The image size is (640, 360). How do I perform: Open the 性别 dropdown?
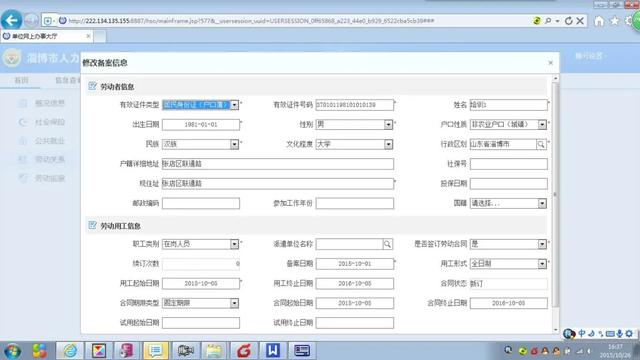click(388, 124)
